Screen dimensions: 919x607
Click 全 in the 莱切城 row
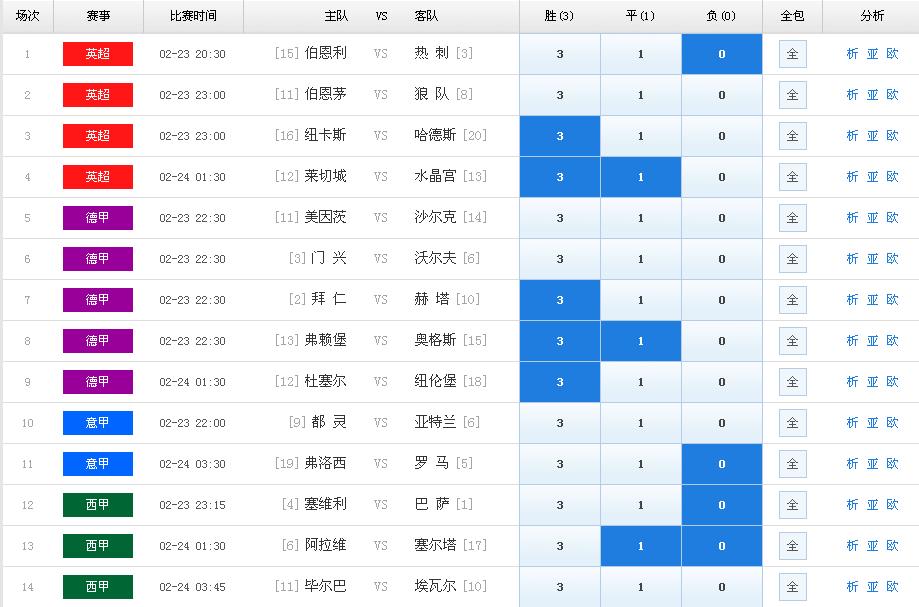pyautogui.click(x=792, y=177)
